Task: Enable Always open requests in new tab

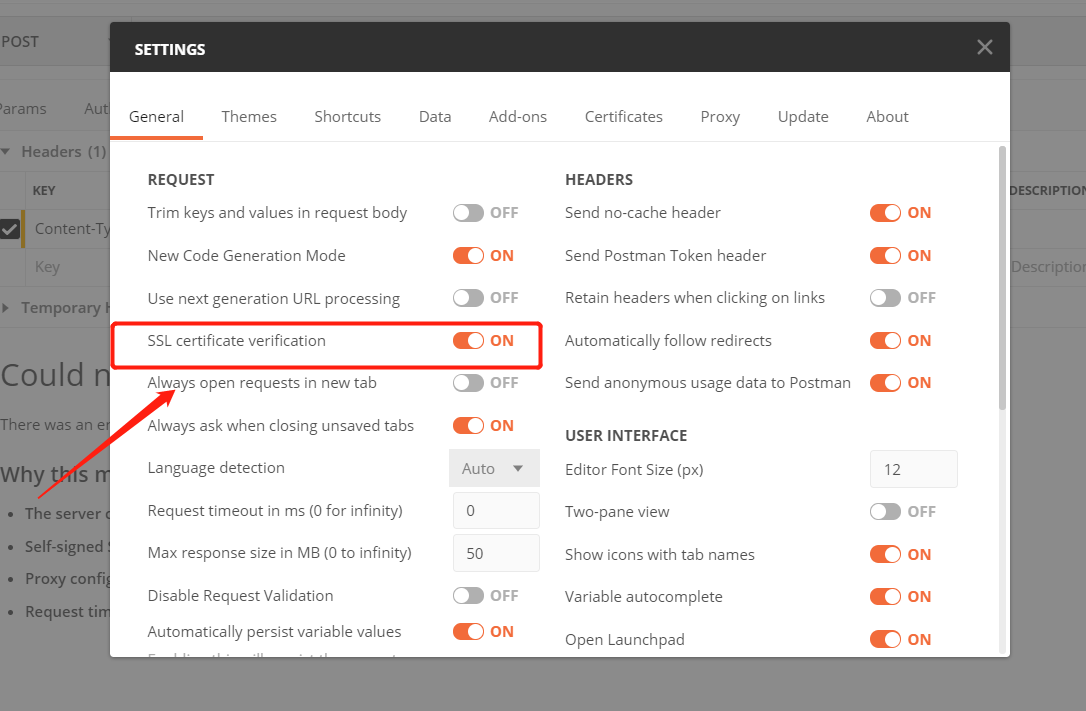Action: pyautogui.click(x=469, y=383)
